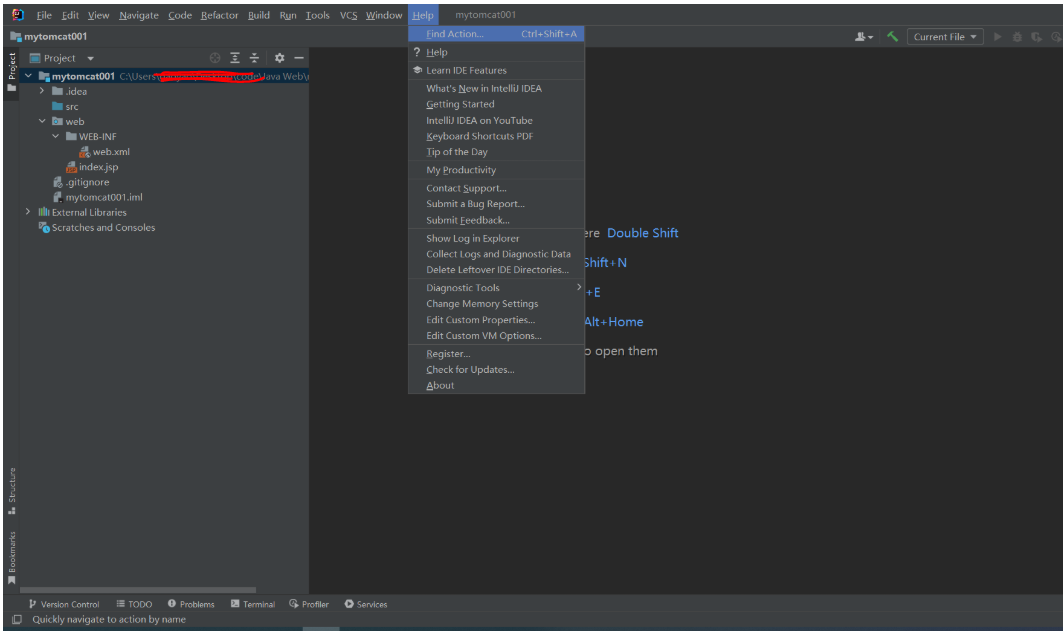Screen dimensions: 1063x631
Task: Click Project panel horizontal scrollbar
Action: coord(138,590)
